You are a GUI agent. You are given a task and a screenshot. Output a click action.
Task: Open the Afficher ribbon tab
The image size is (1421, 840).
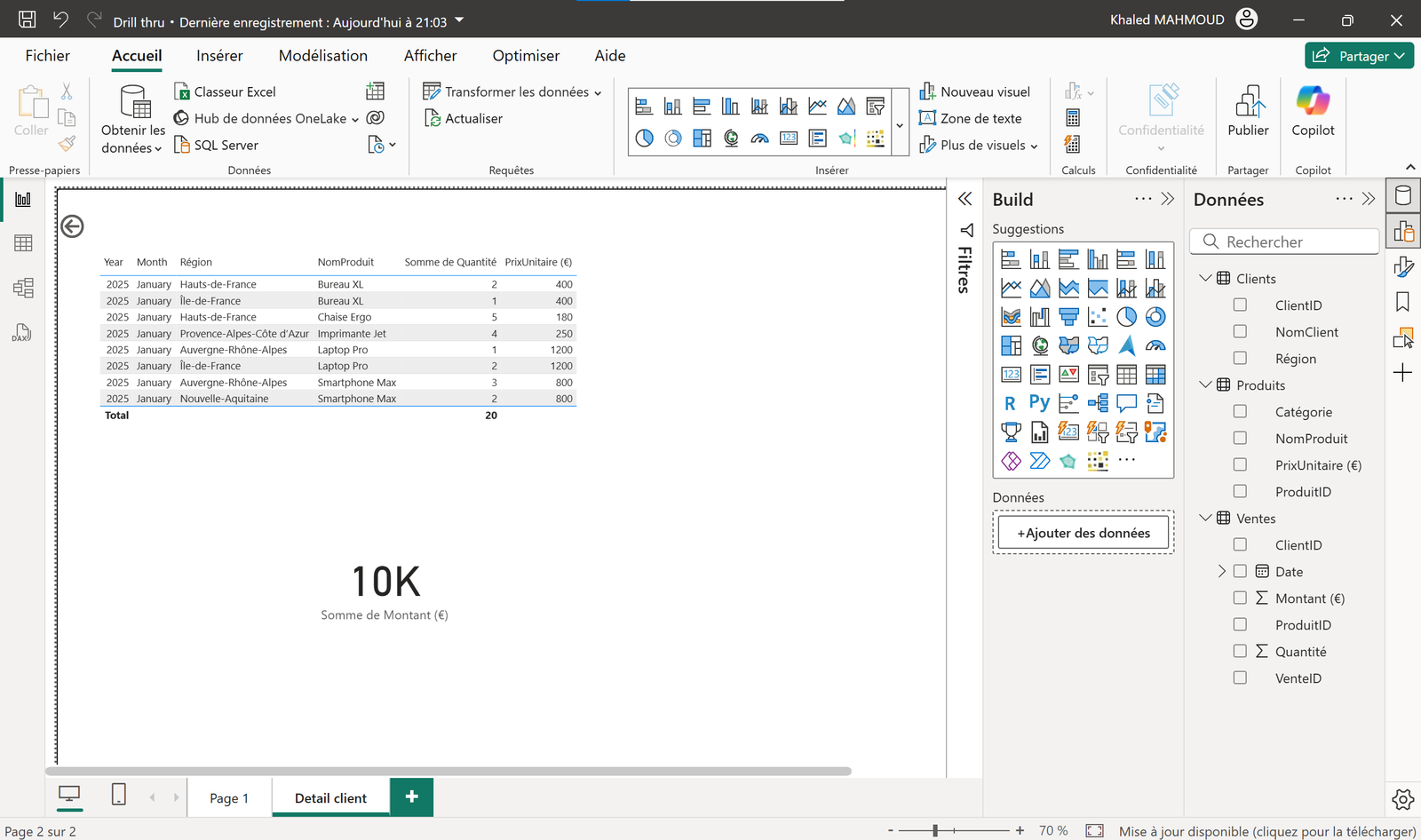430,55
